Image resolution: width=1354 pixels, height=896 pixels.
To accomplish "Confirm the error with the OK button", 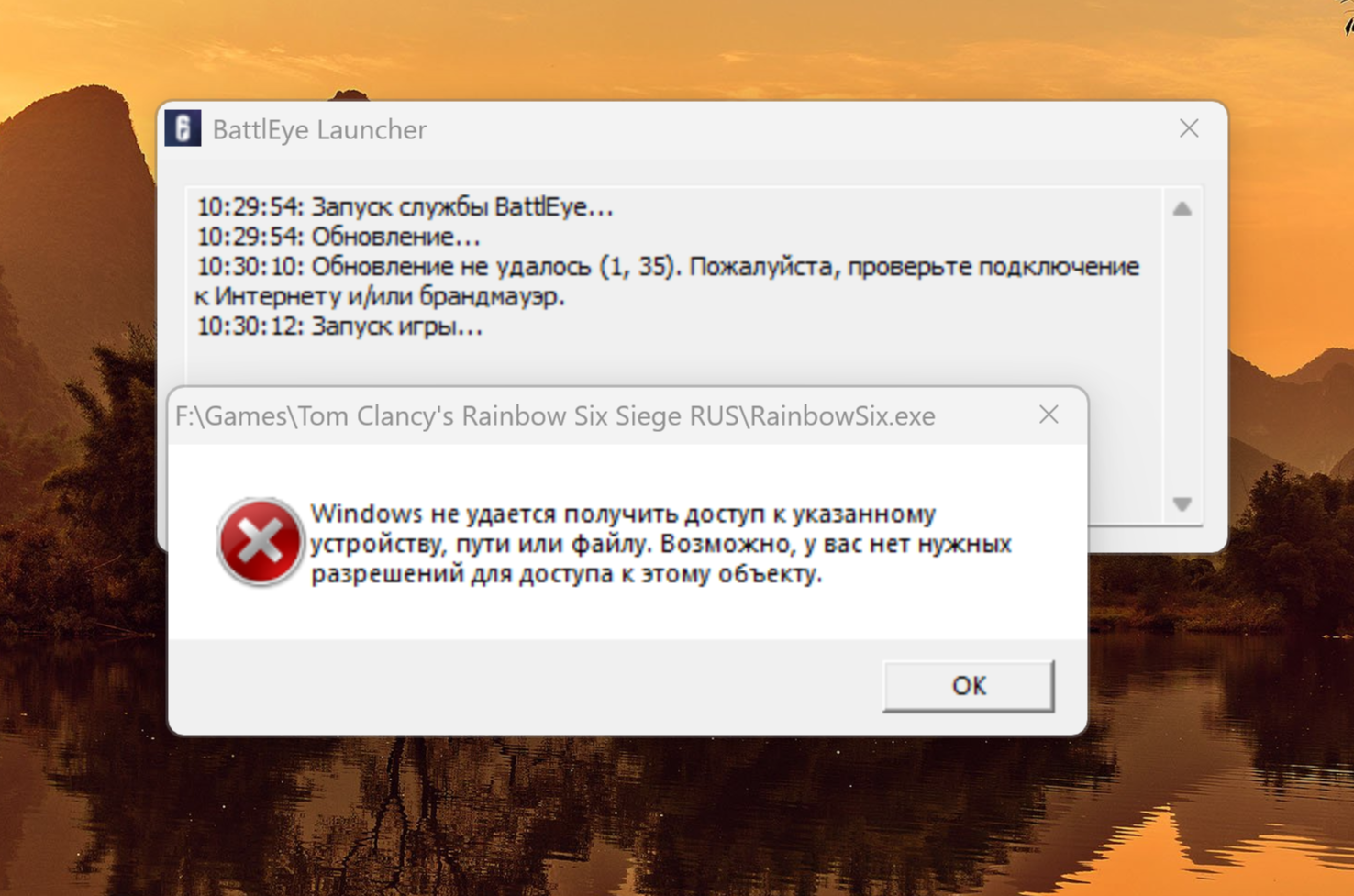I will point(969,685).
